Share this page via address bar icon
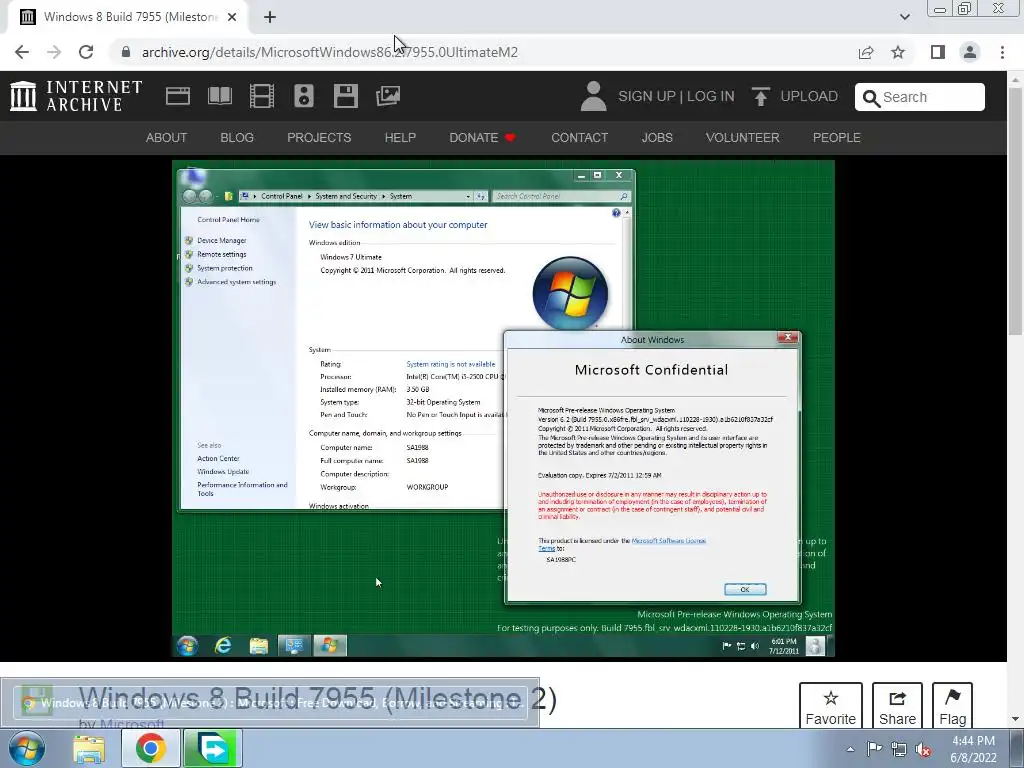This screenshot has height=768, width=1024. click(866, 52)
